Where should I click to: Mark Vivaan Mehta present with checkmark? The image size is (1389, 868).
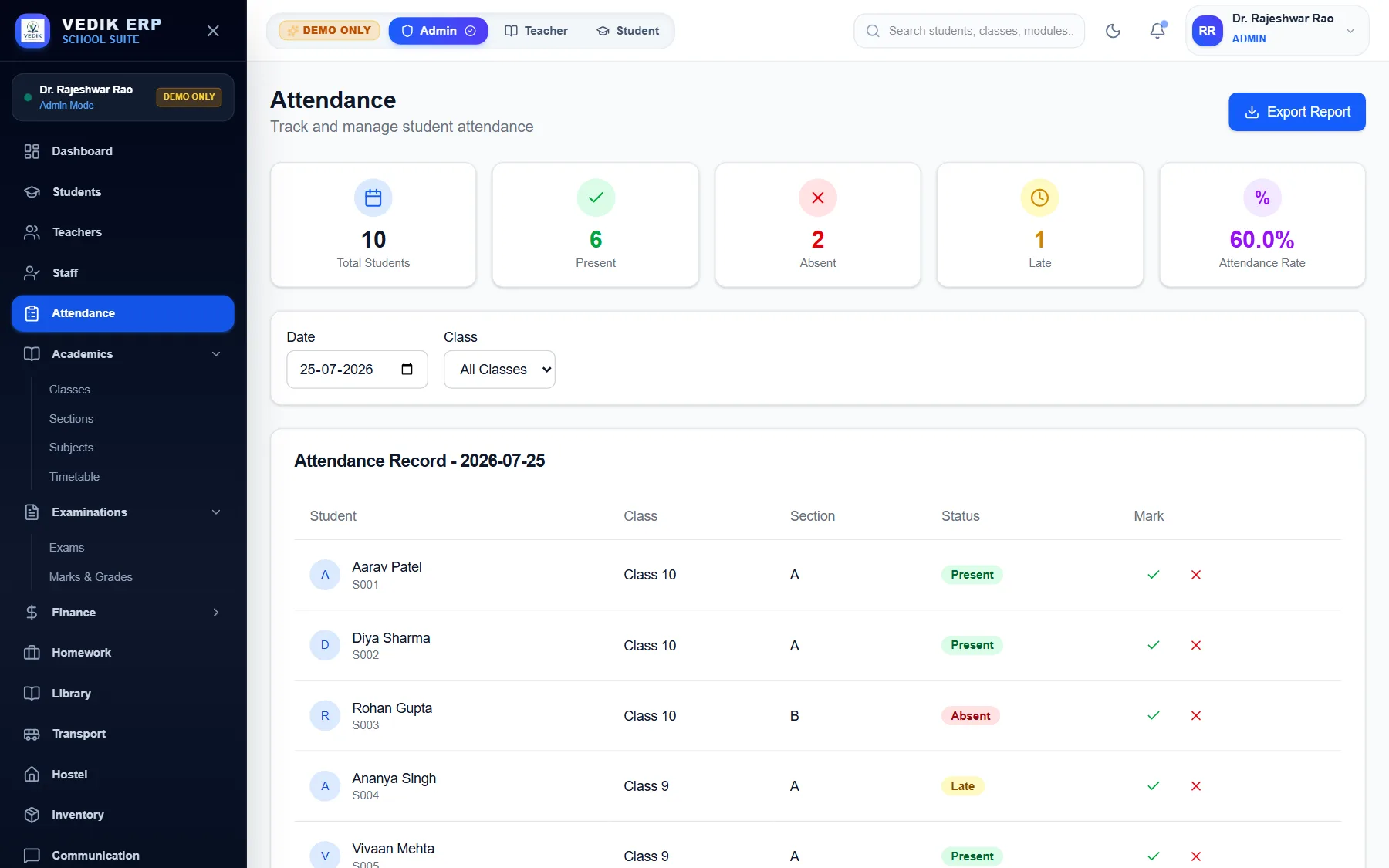[x=1154, y=856]
